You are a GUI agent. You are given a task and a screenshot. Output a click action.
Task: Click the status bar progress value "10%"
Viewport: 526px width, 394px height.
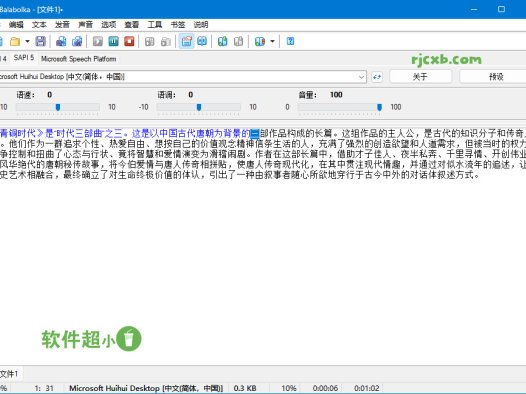(289, 388)
